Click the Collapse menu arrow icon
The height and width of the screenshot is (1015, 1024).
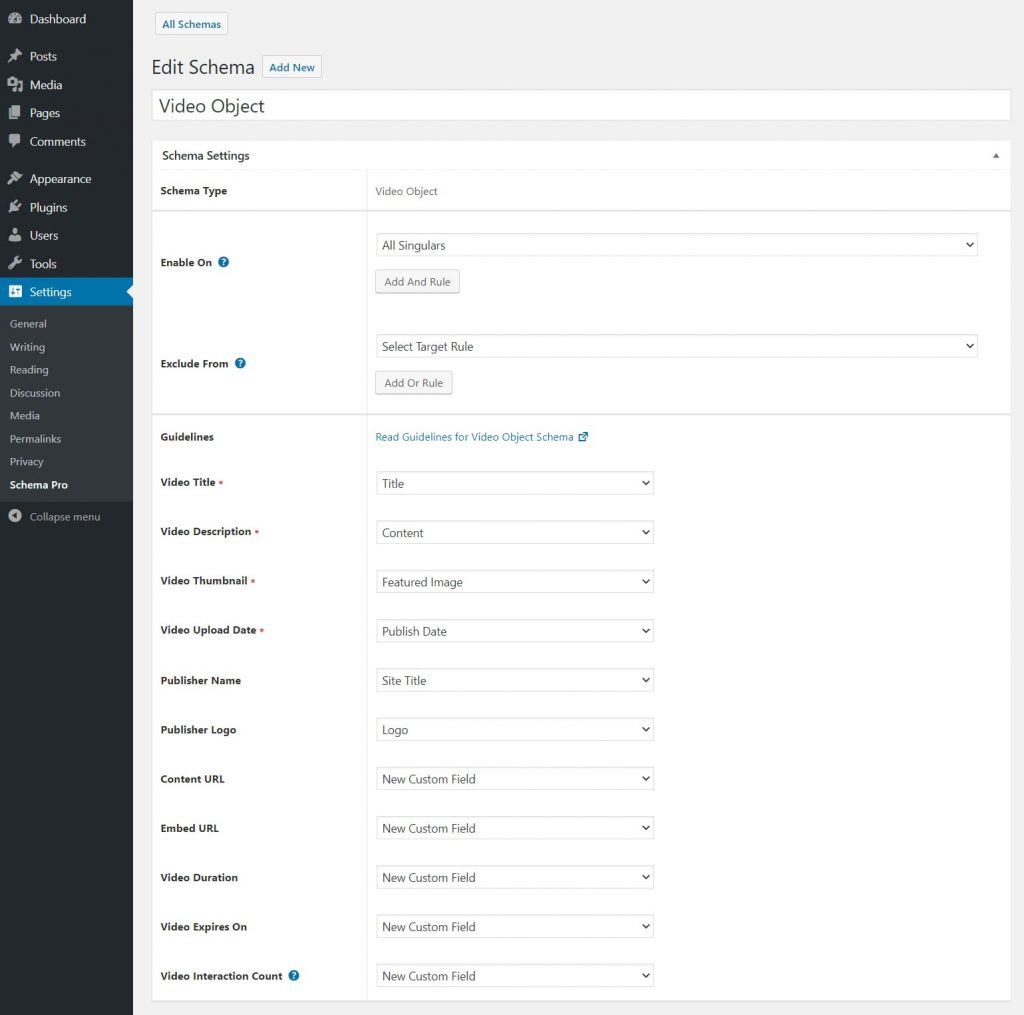click(15, 517)
